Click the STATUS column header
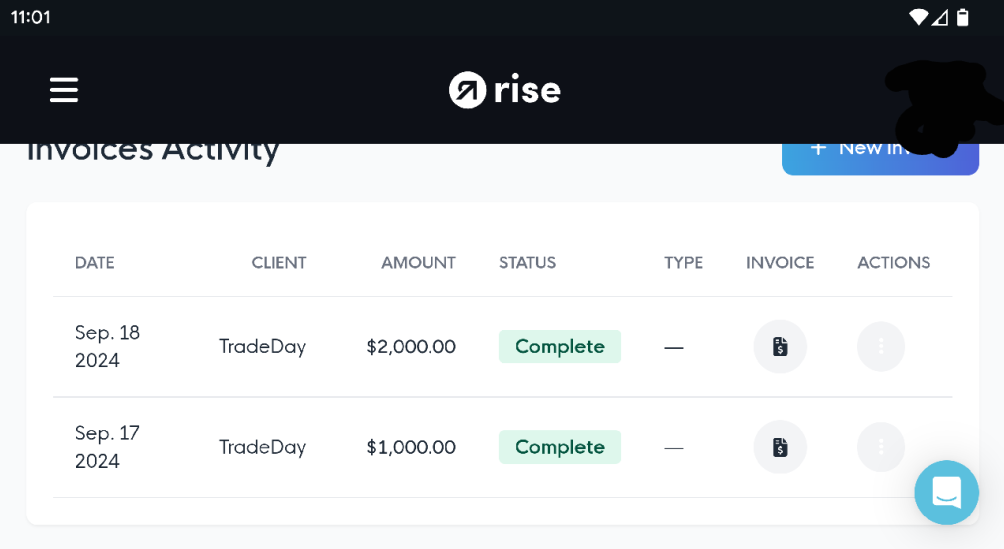Viewport: 1004px width, 549px height. (x=527, y=263)
